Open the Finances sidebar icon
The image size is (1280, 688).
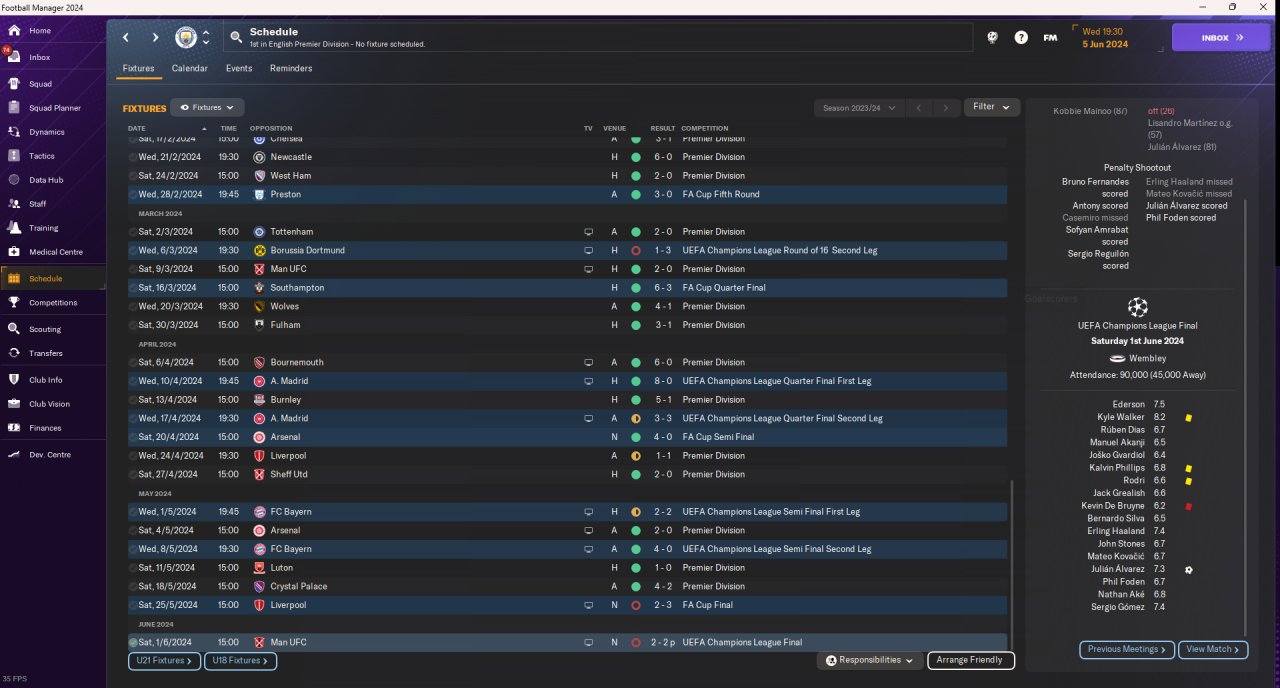(14, 428)
